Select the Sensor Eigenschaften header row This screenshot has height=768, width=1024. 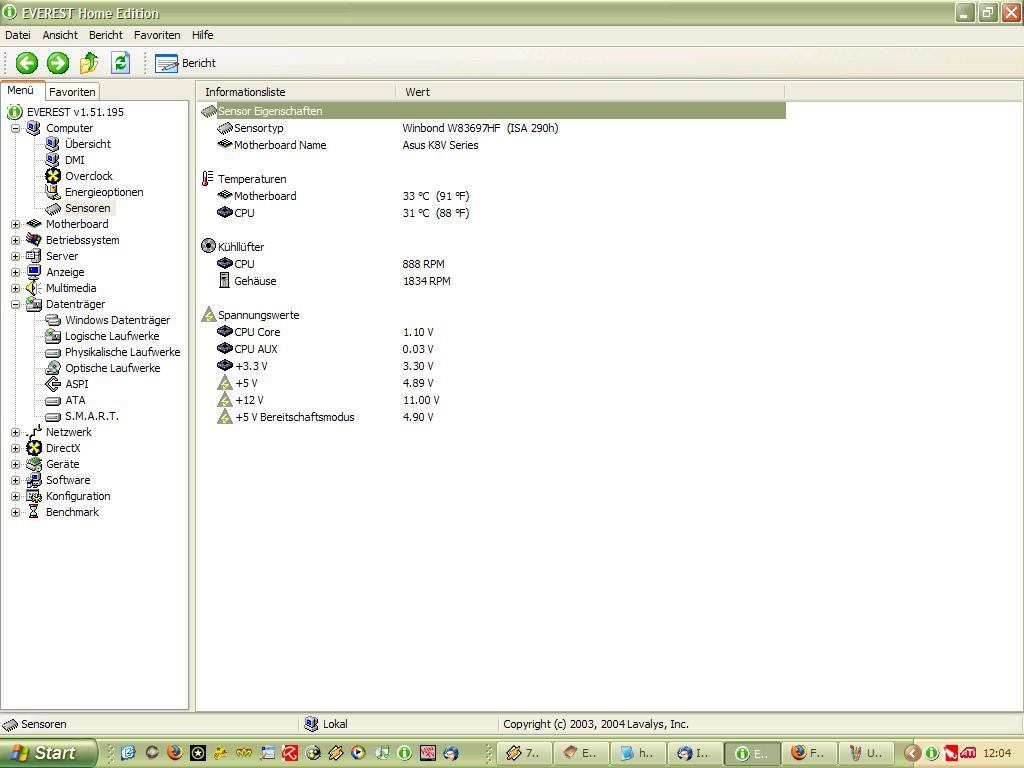[x=492, y=111]
